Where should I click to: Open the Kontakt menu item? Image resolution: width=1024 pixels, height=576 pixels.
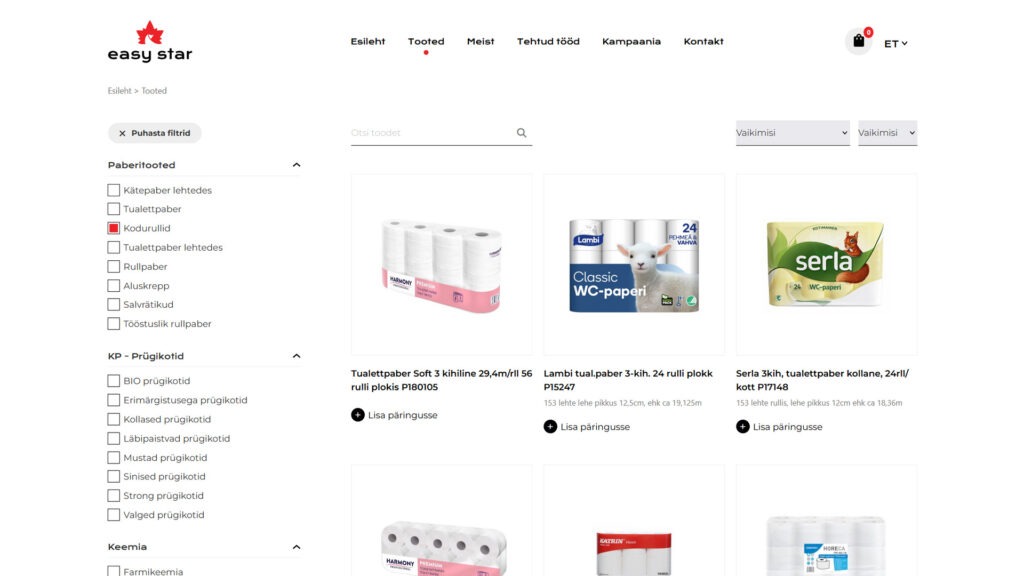pyautogui.click(x=703, y=41)
